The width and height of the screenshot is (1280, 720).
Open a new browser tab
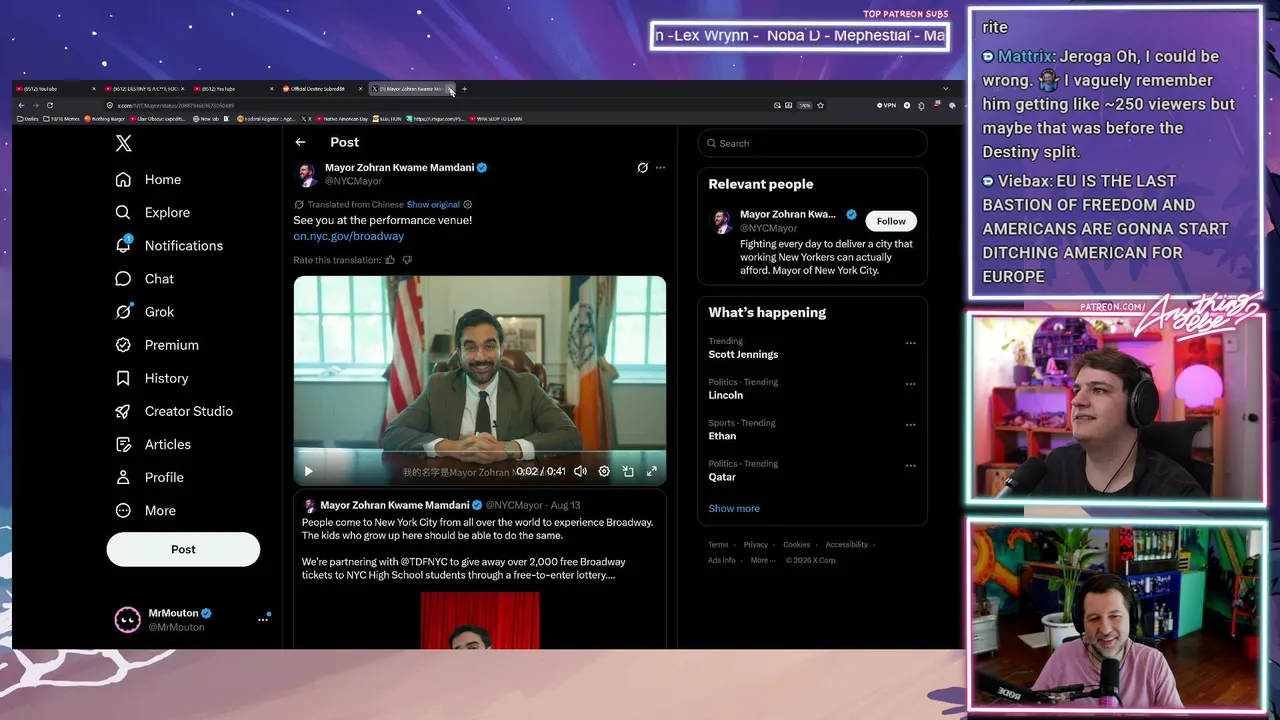(464, 89)
